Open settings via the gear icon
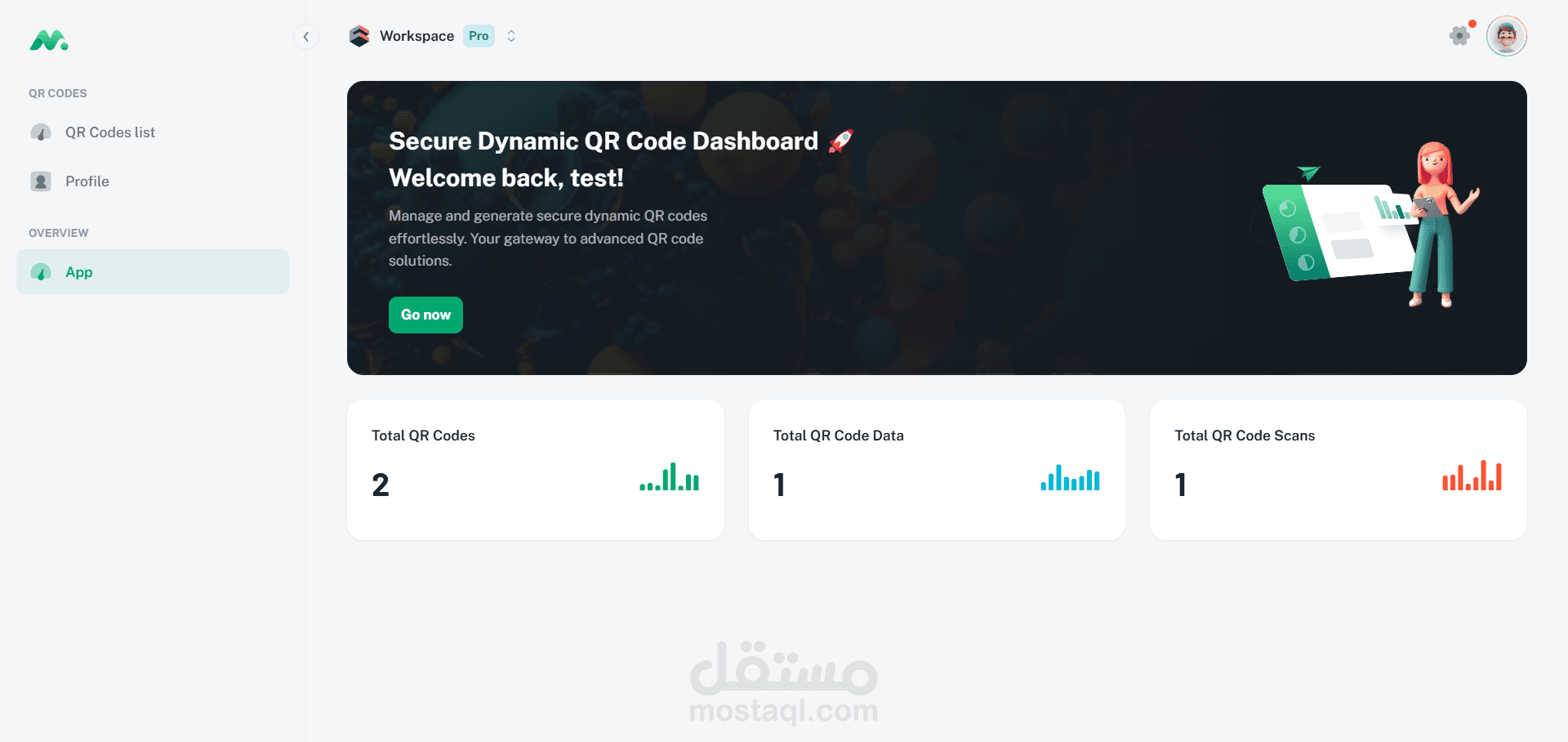Screen dimensions: 1568x742 (1459, 36)
